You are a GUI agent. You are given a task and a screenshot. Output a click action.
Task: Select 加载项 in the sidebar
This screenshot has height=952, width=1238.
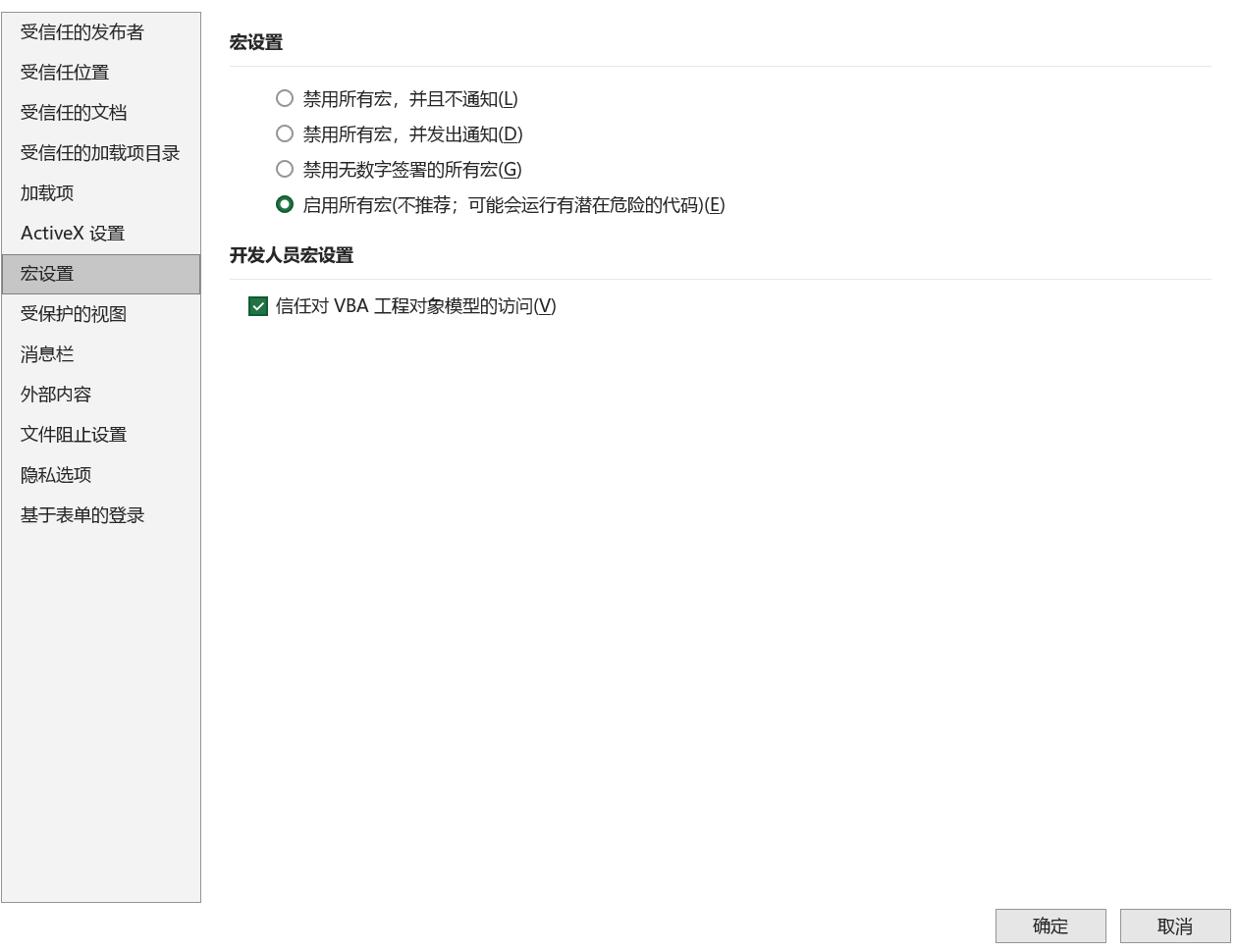tap(46, 193)
